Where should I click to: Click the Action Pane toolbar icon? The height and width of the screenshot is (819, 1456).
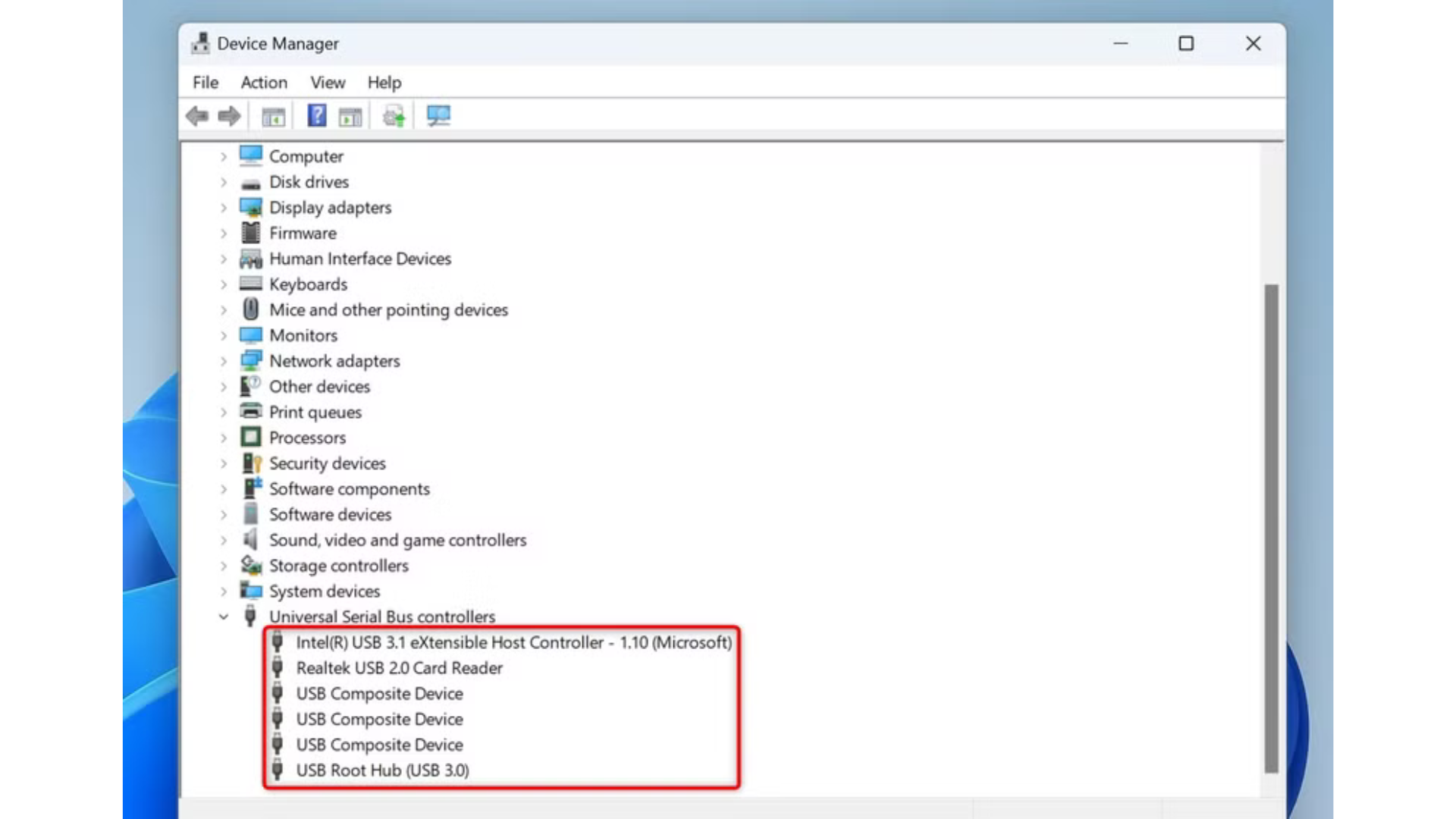click(x=350, y=116)
